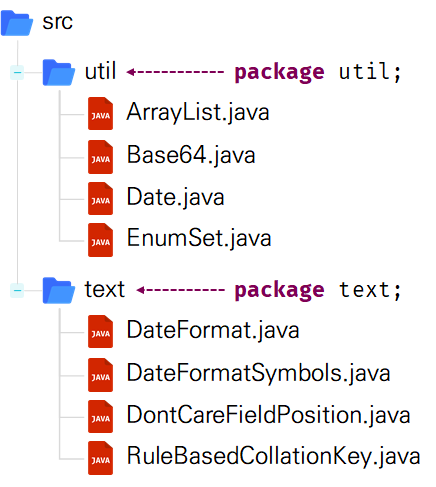Click the Java icon beside EnumSet.java
Image resolution: width=436 pixels, height=487 pixels.
click(x=100, y=240)
